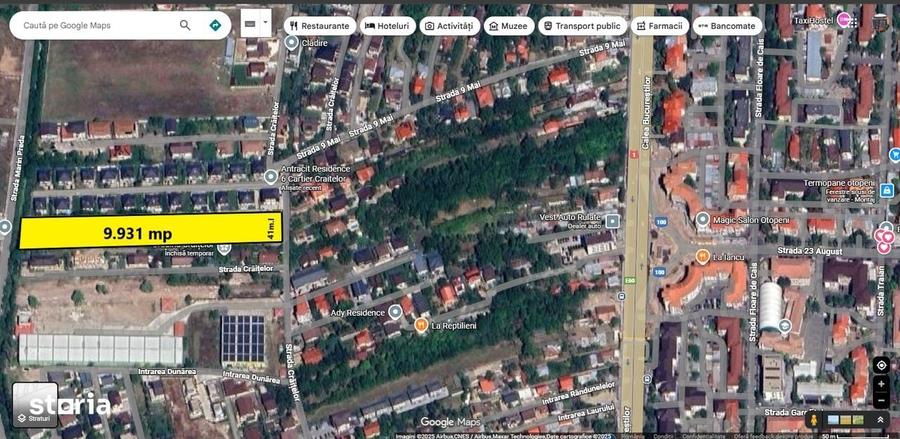Select the Vest Auto Rulate dealer pin

click(x=612, y=220)
